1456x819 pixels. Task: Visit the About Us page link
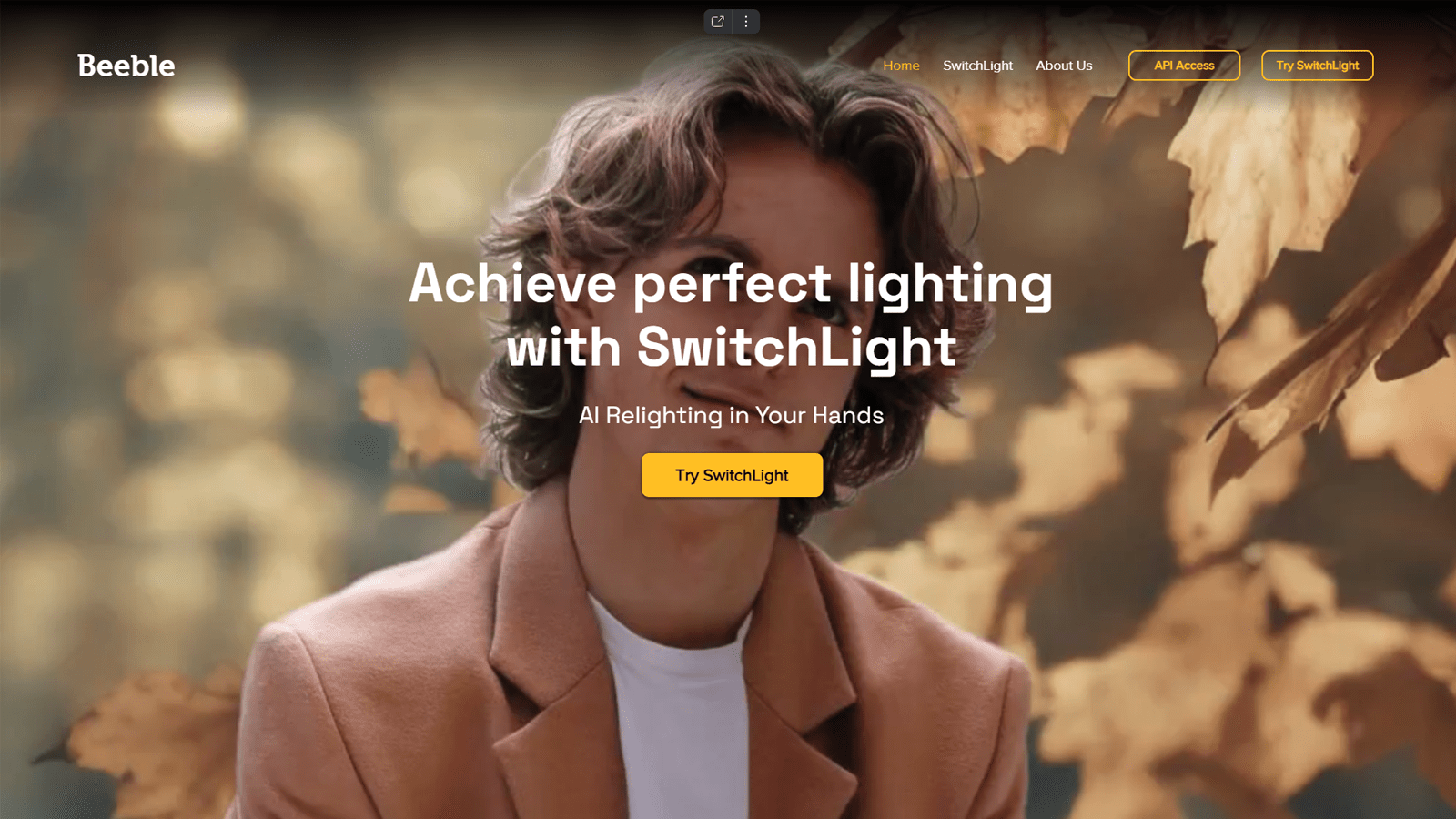point(1064,66)
